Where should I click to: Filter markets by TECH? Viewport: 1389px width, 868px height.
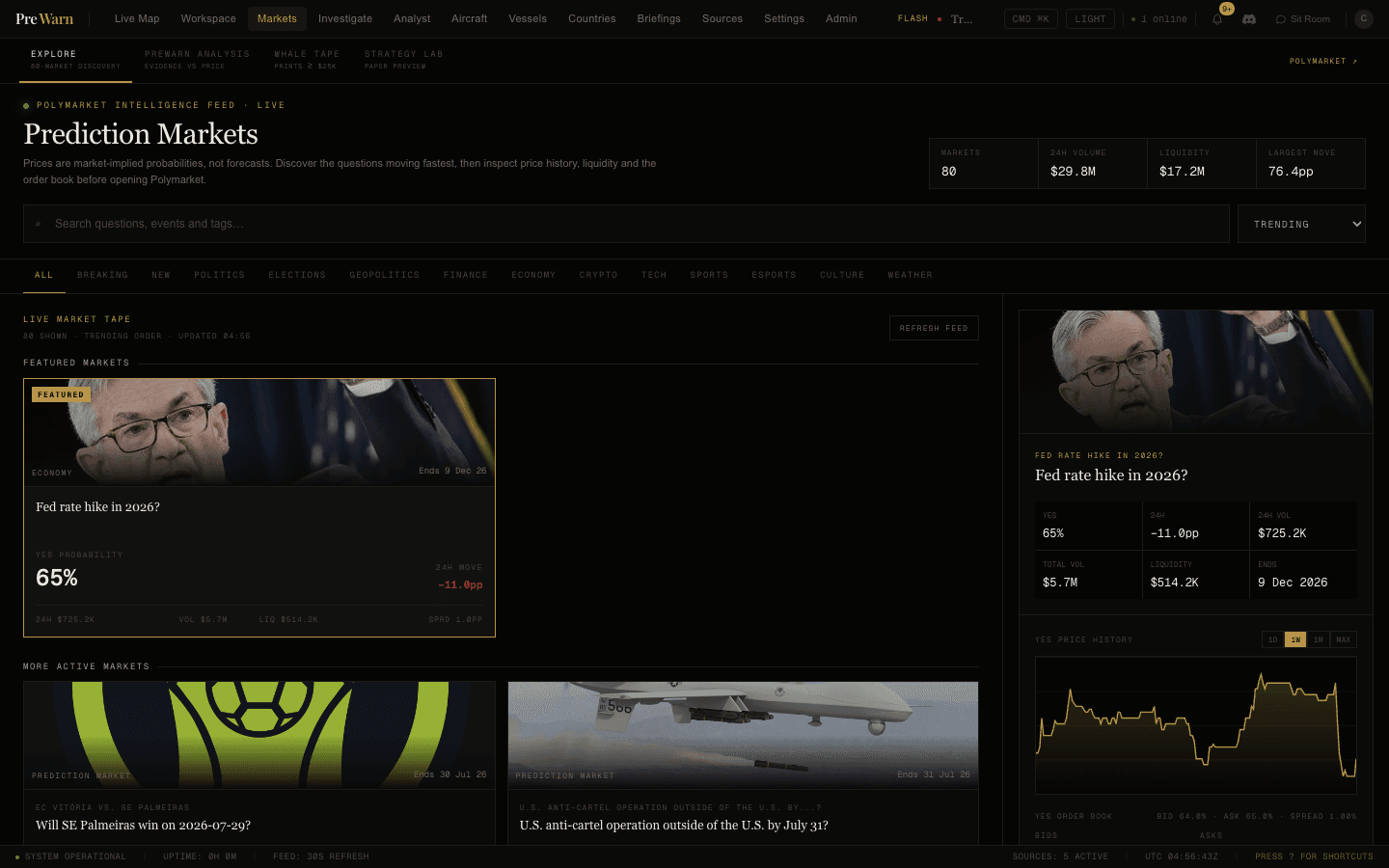pos(654,276)
